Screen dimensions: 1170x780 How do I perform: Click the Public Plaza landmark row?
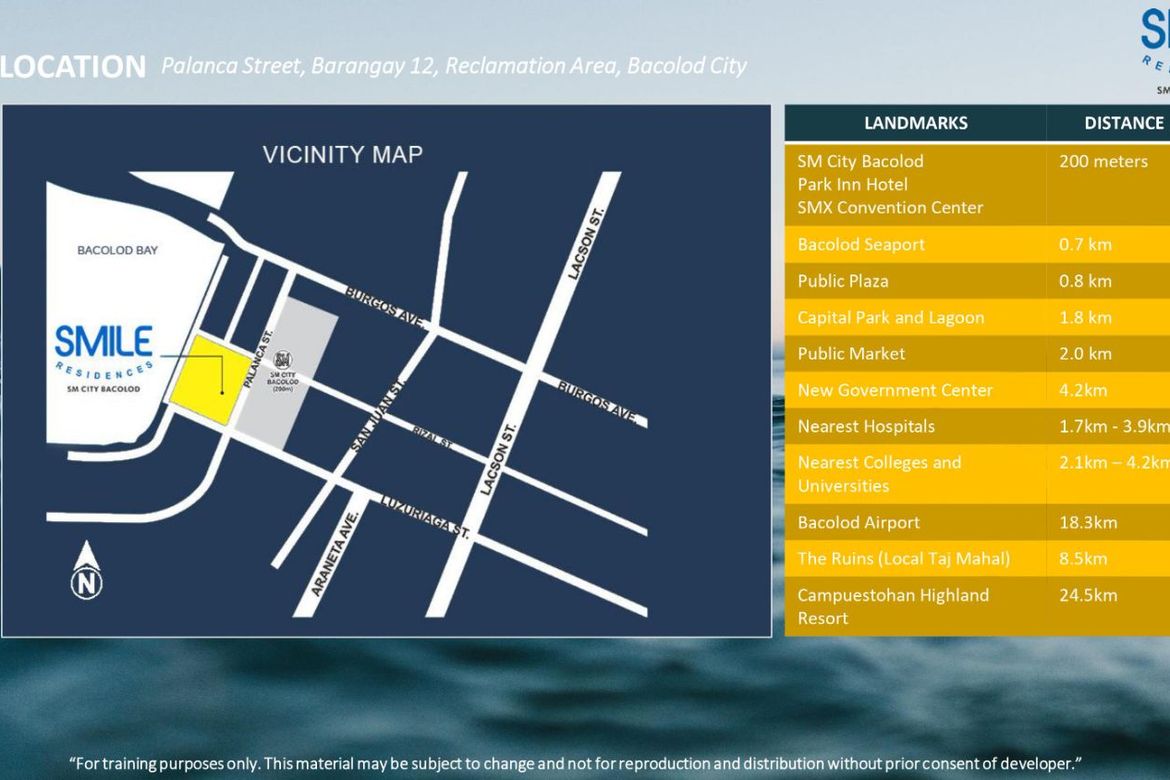[977, 281]
